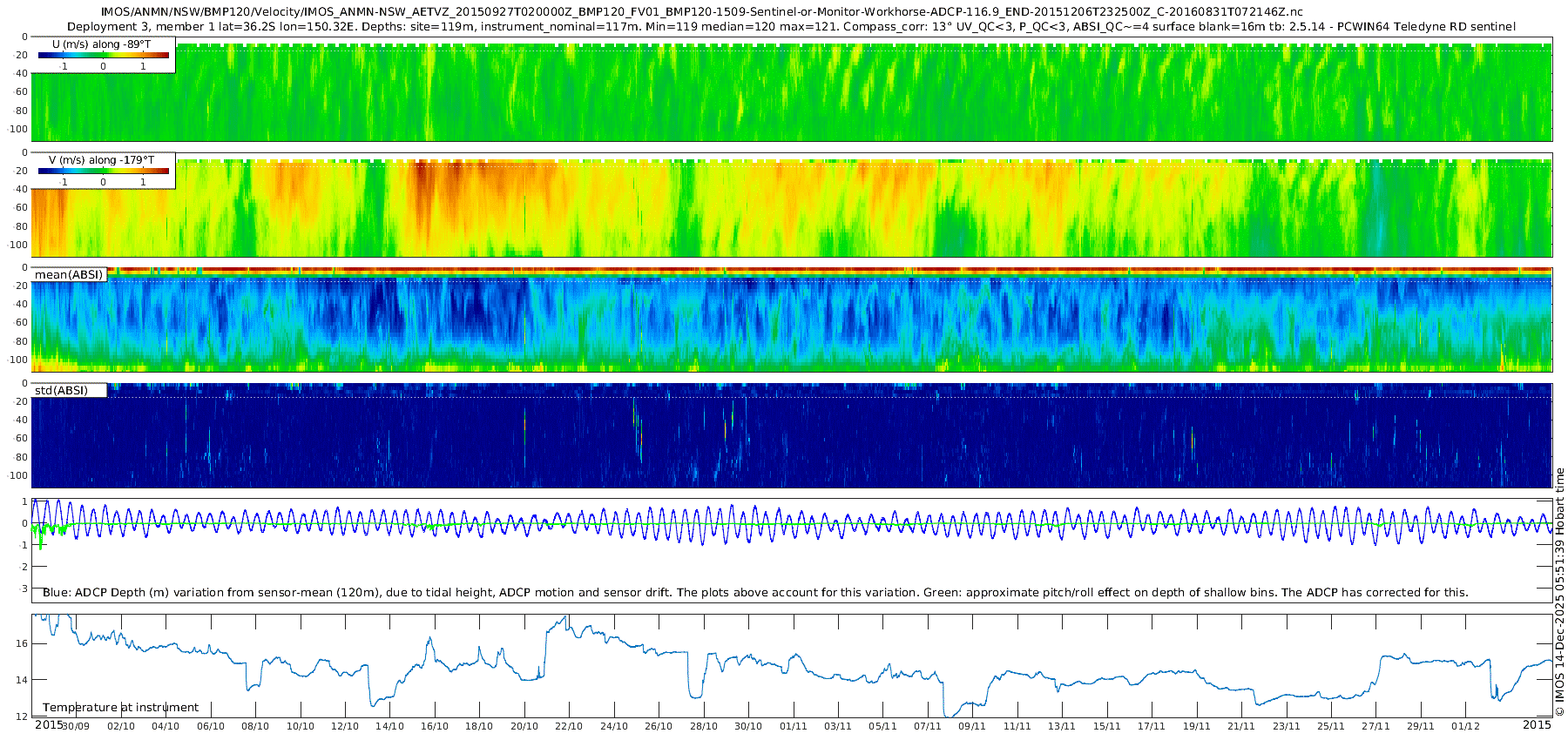Click the 'Temperature at instrument' label

coord(120,708)
